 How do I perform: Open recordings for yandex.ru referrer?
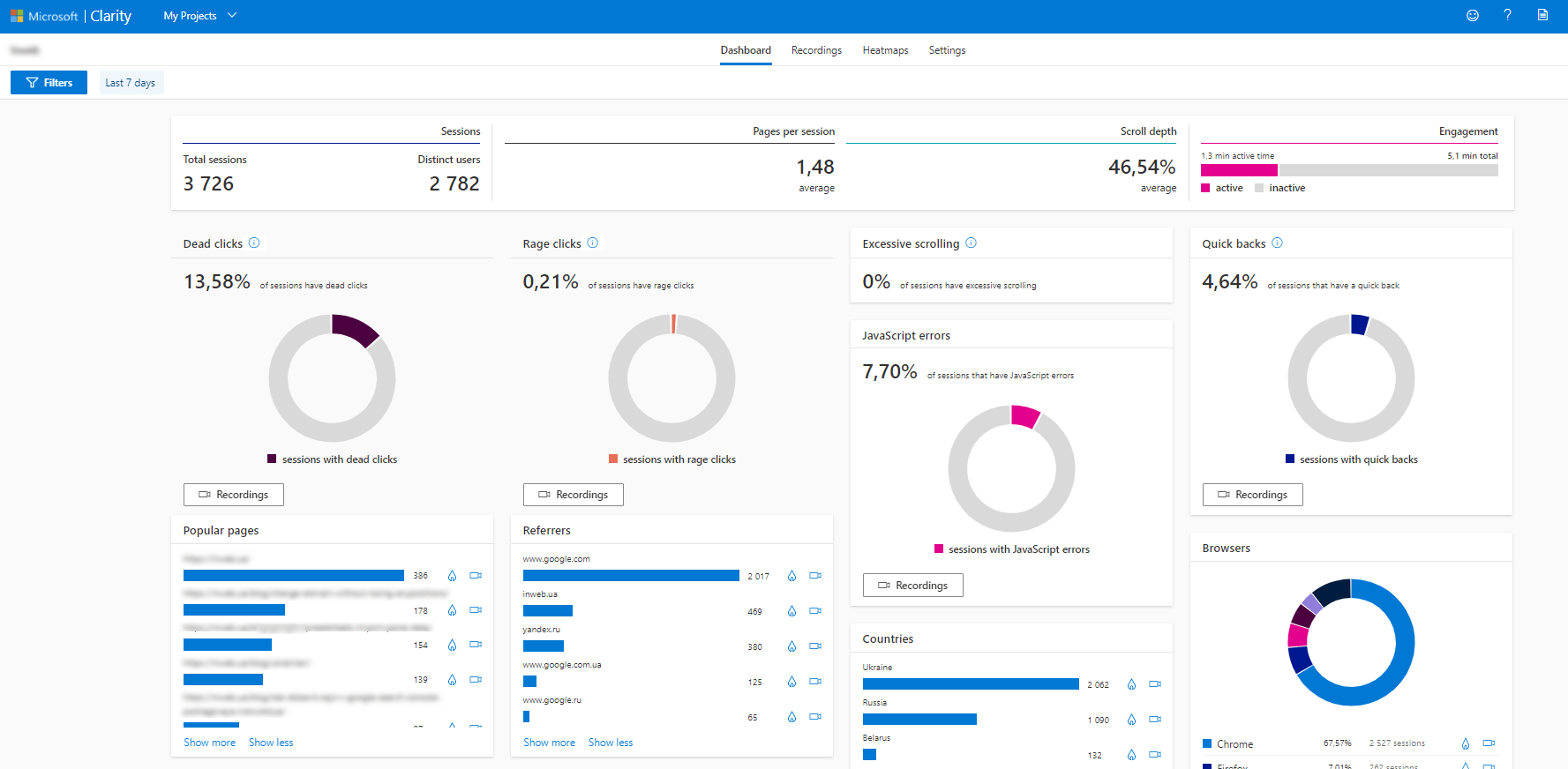point(815,646)
